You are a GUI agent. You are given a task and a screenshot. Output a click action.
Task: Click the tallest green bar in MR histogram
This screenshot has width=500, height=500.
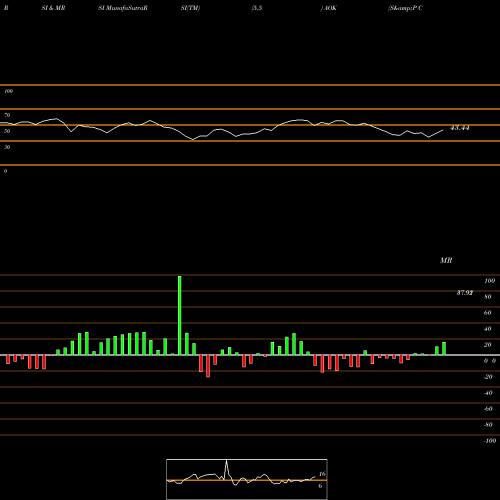pos(180,315)
